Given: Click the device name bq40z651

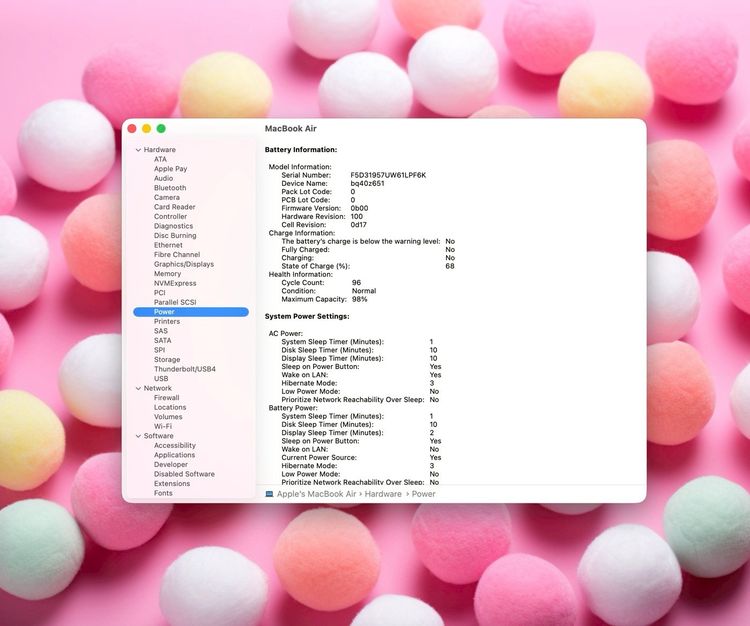Looking at the screenshot, I should [367, 184].
